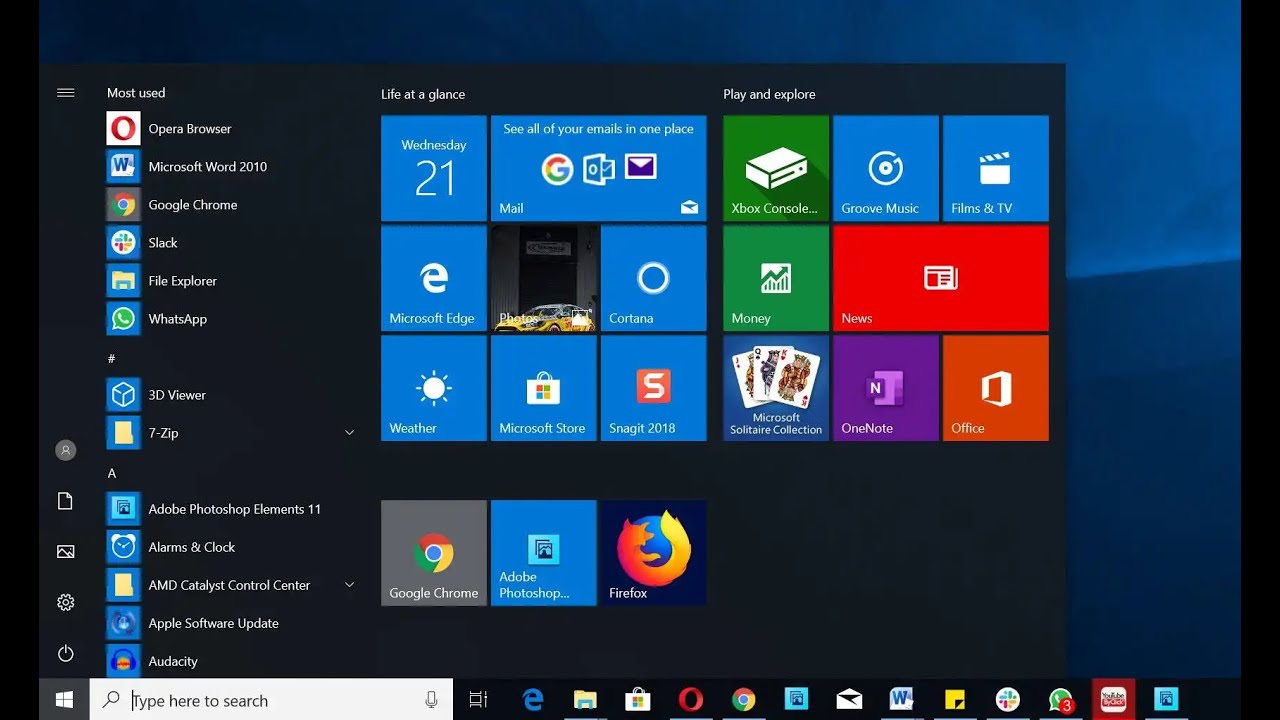
Task: Open the Microsoft Edge tile
Action: pos(434,278)
